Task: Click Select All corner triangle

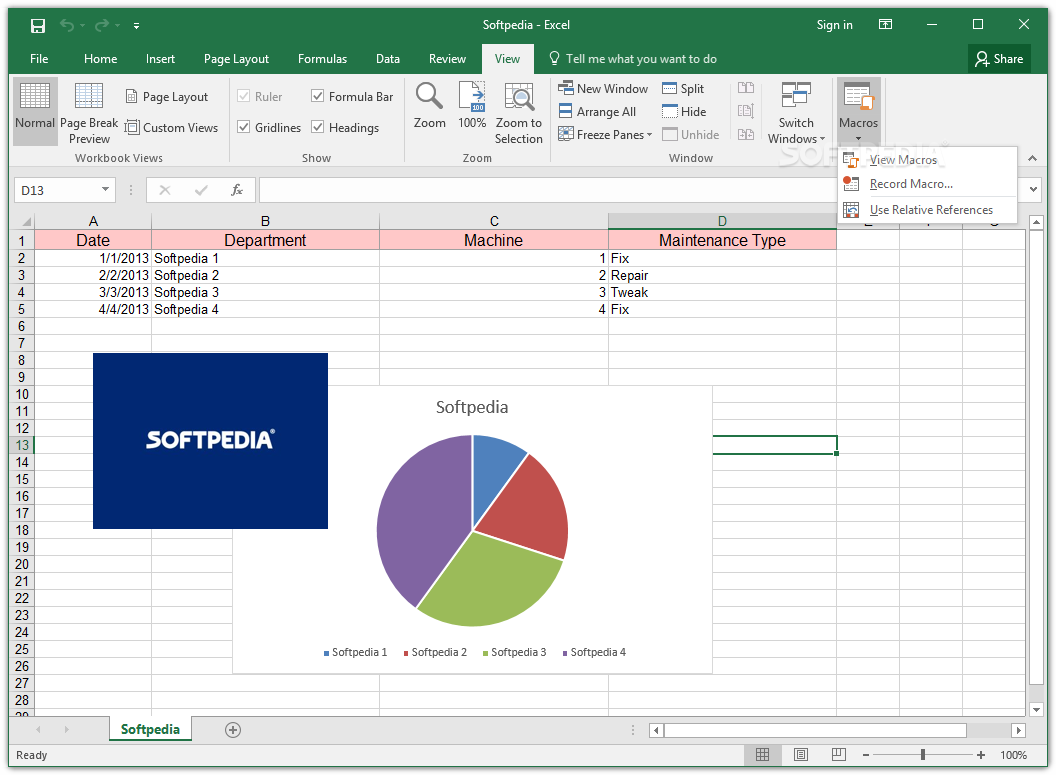Action: pos(26,222)
